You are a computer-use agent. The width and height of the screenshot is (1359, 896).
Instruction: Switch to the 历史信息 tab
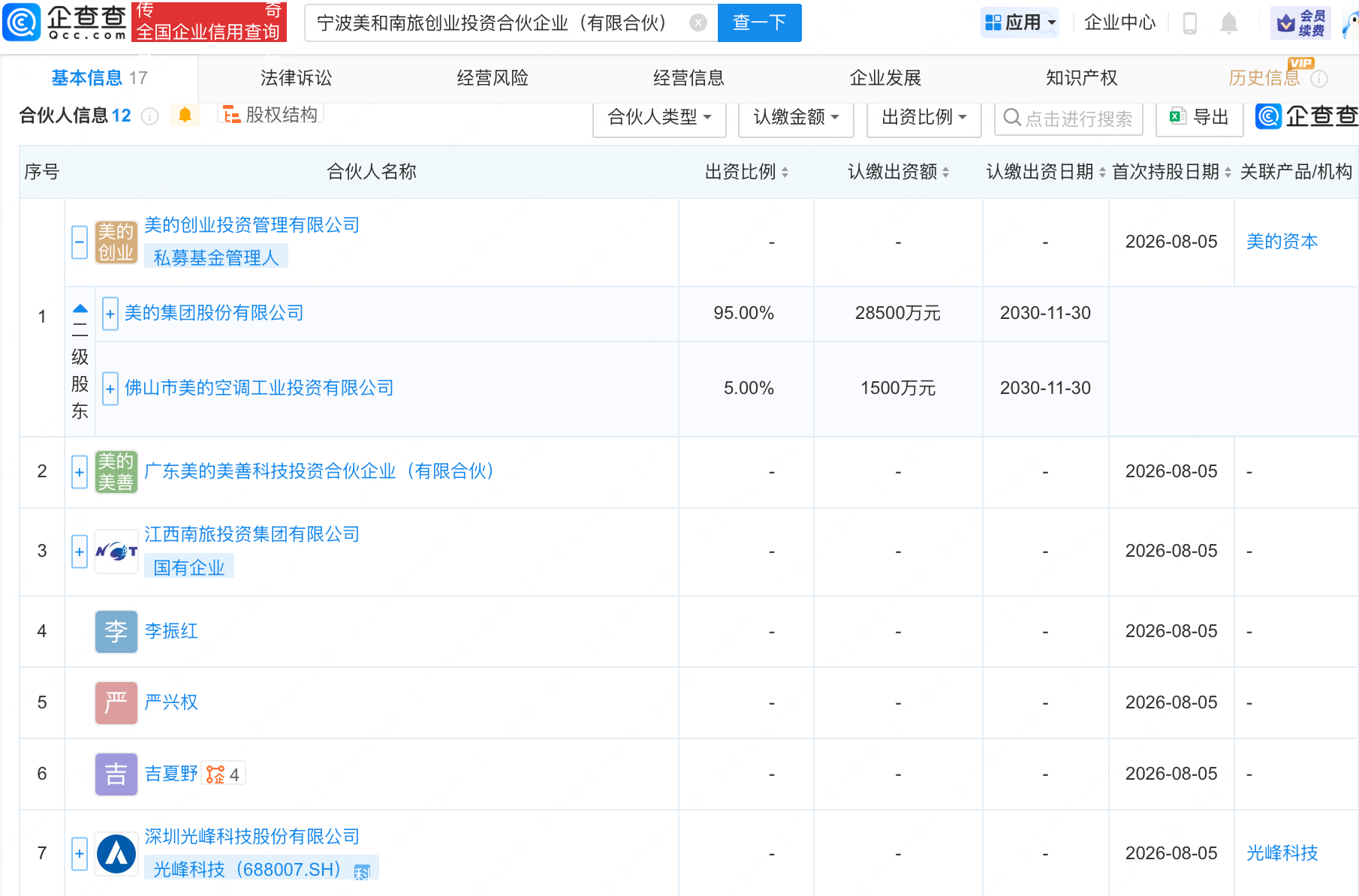pyautogui.click(x=1264, y=78)
